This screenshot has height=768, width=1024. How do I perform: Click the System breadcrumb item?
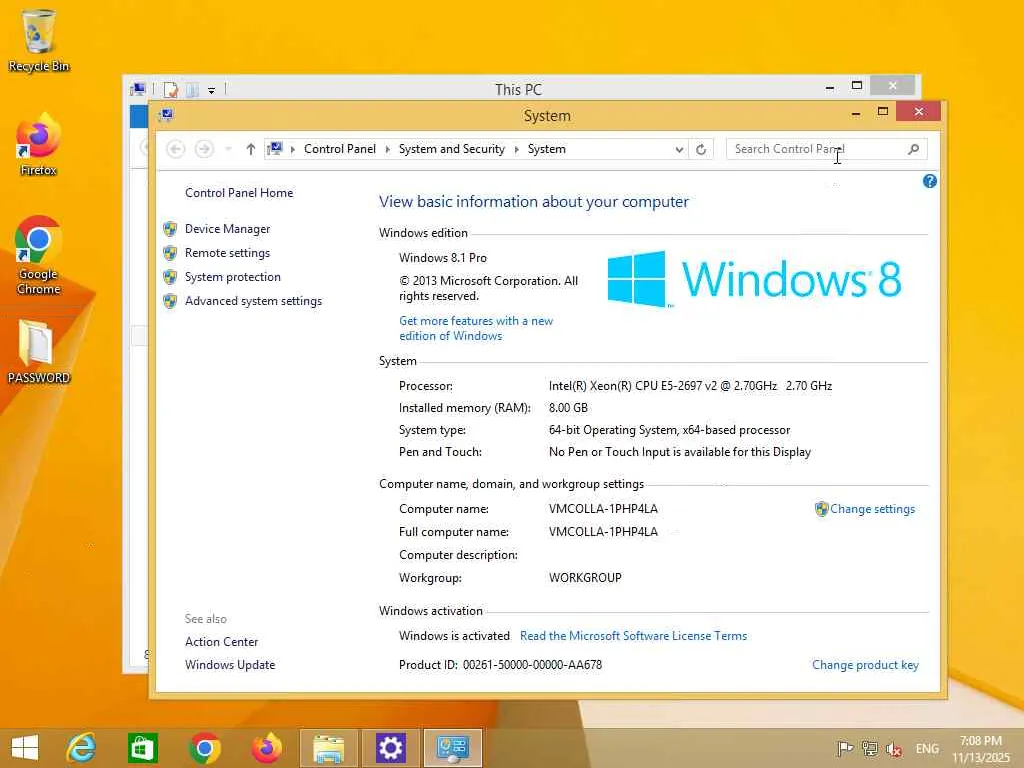pos(547,149)
